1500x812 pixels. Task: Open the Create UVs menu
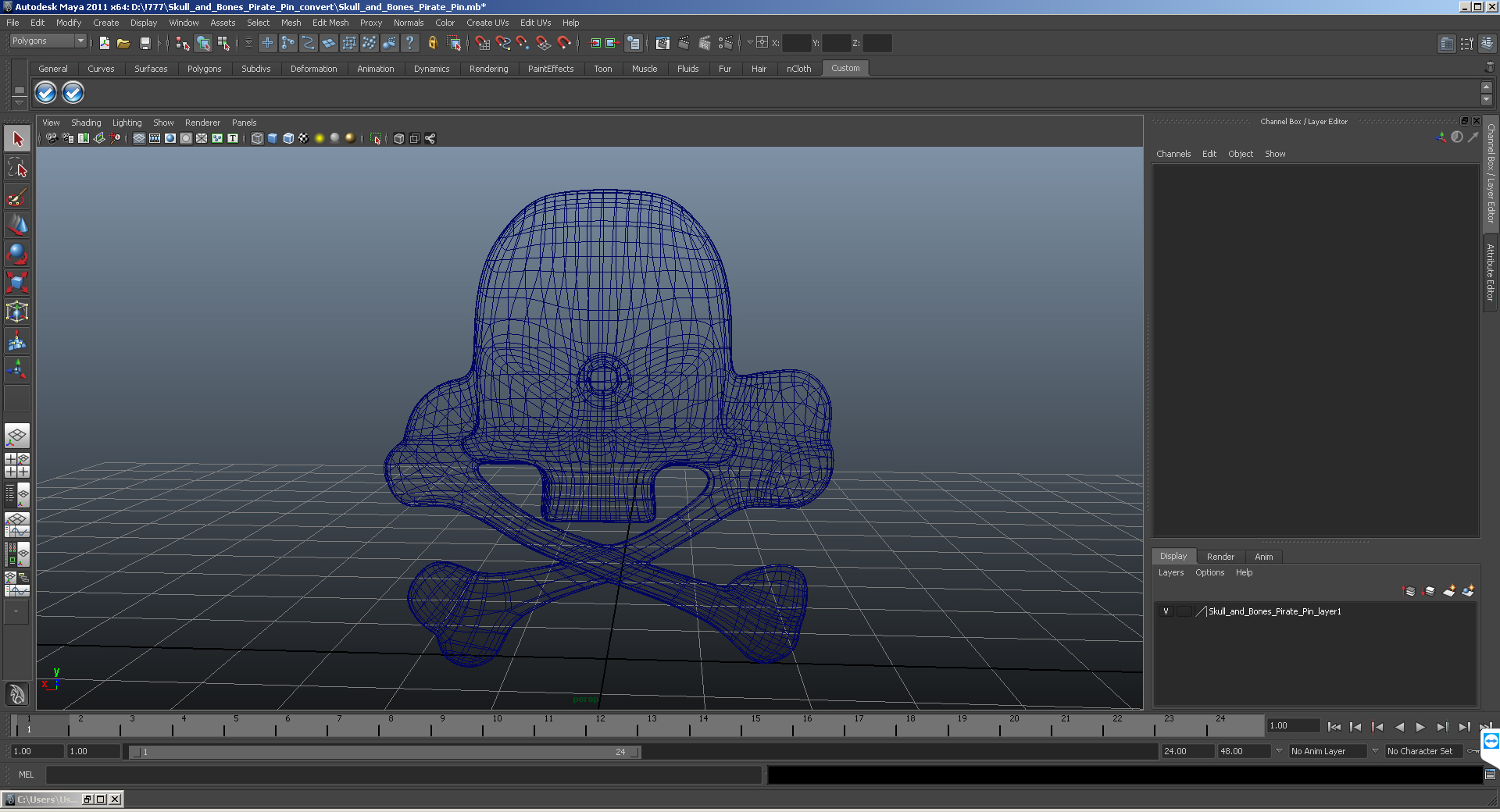point(487,23)
